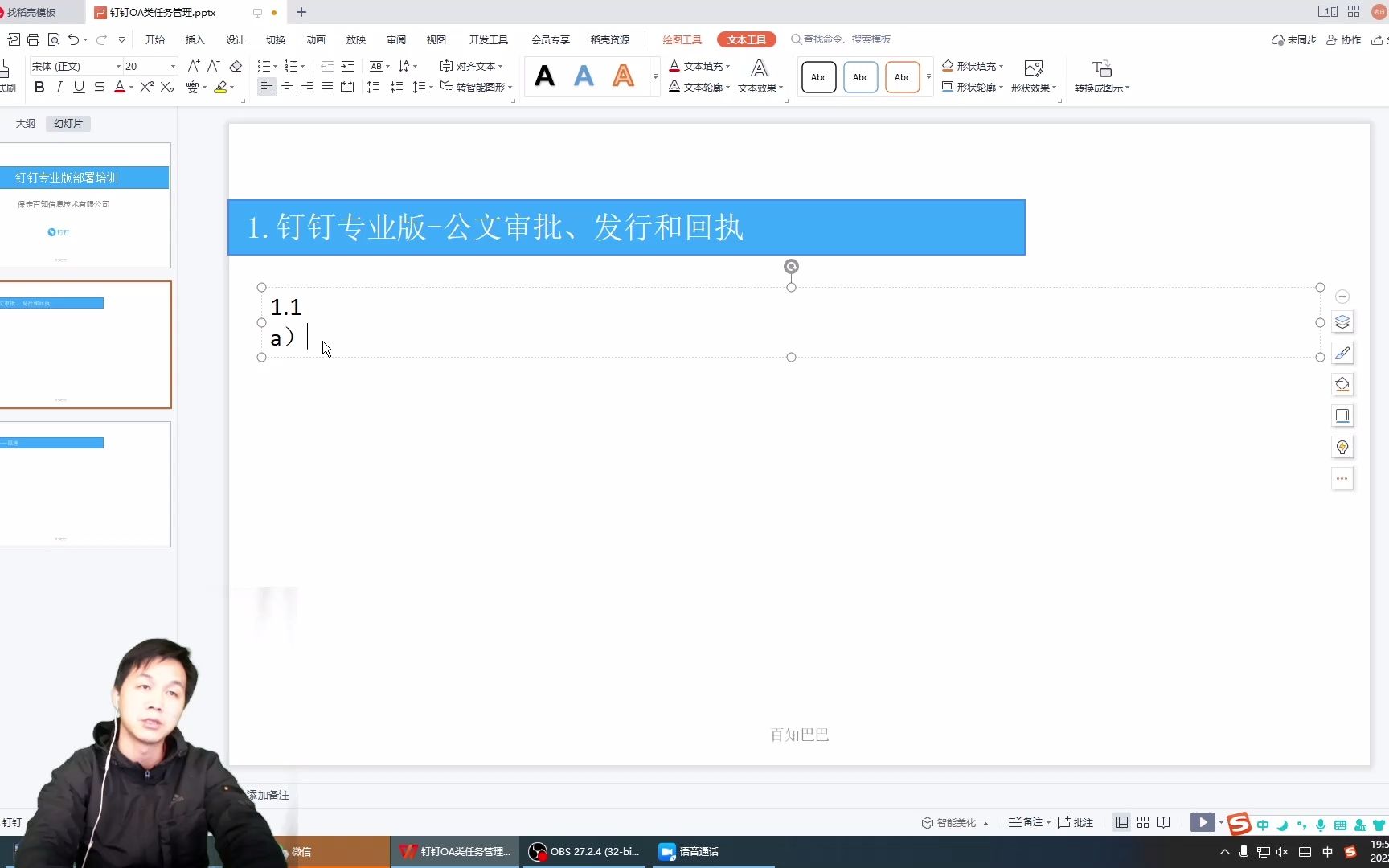Apply the black shadow text style preset
Image resolution: width=1389 pixels, height=868 pixels.
click(545, 76)
